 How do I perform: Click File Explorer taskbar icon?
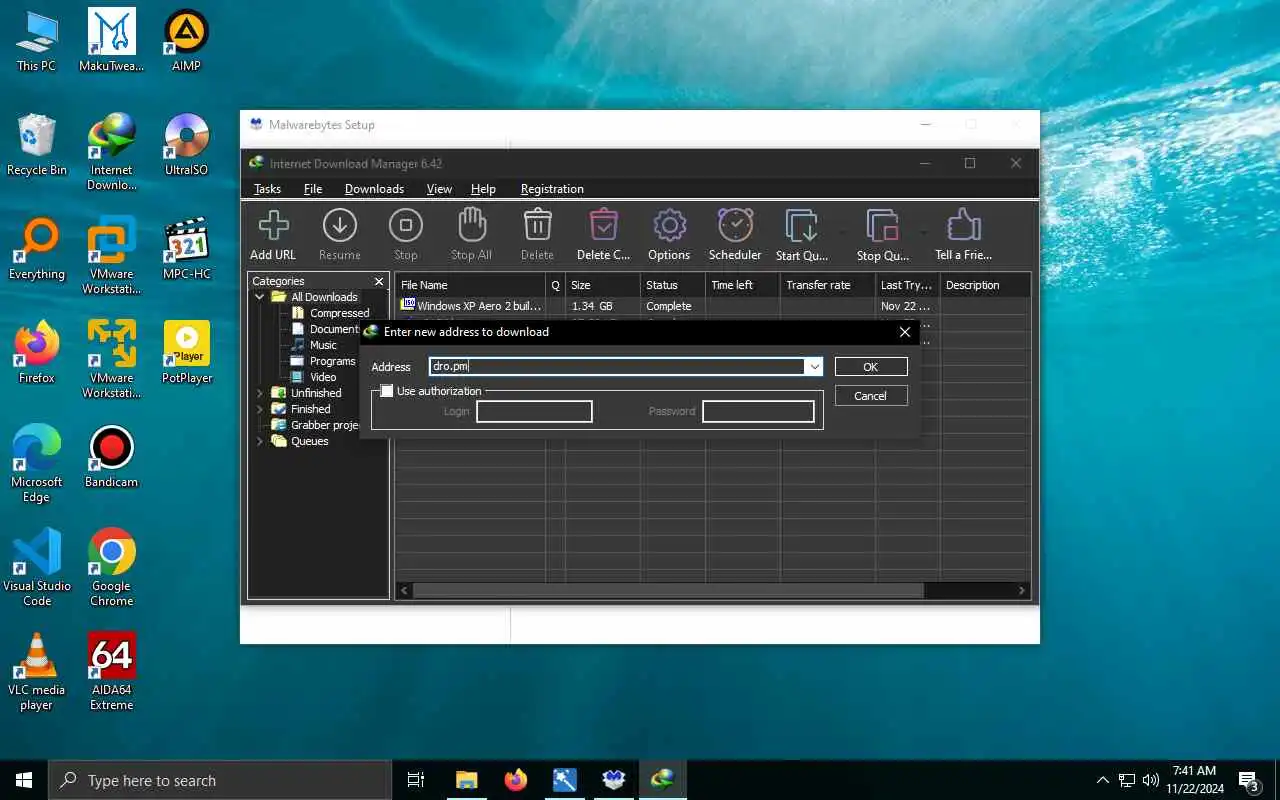click(x=467, y=780)
